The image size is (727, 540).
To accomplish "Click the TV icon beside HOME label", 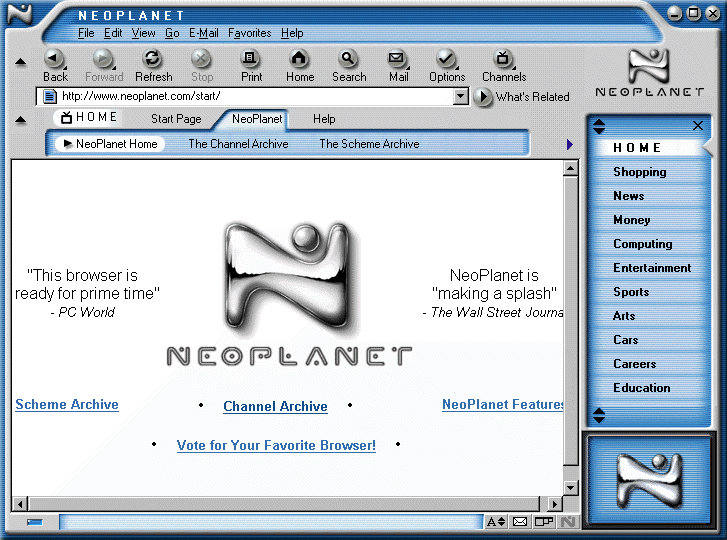I will [x=67, y=117].
